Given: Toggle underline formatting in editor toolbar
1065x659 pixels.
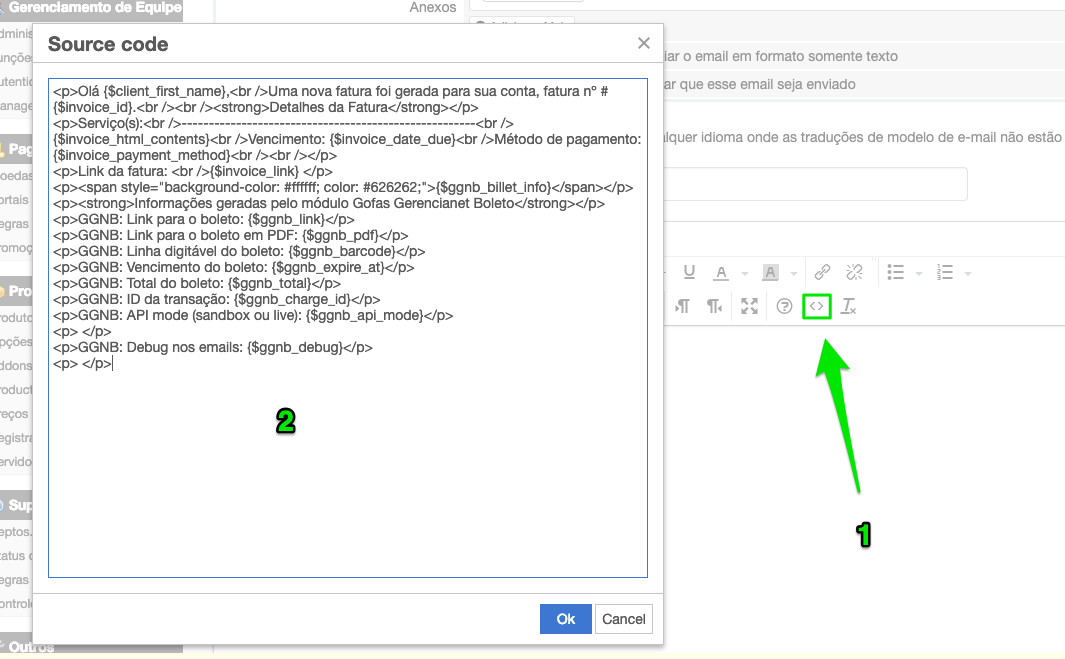Looking at the screenshot, I should (689, 272).
